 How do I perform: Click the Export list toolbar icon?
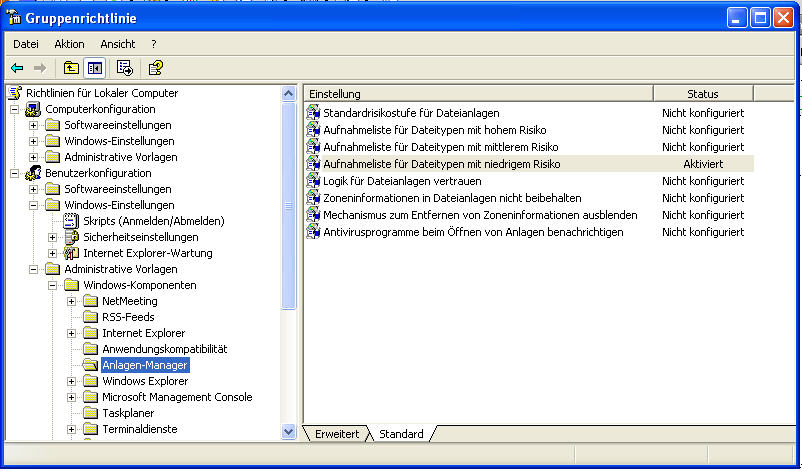pyautogui.click(x=125, y=68)
